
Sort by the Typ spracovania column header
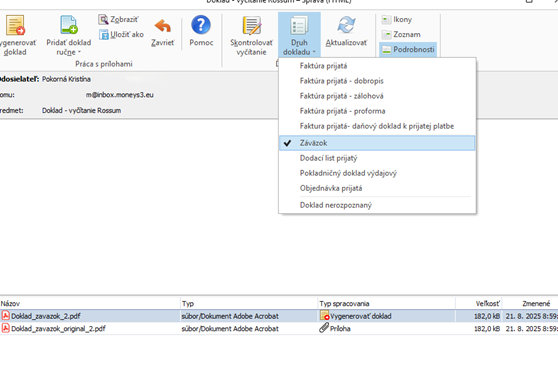point(386,303)
